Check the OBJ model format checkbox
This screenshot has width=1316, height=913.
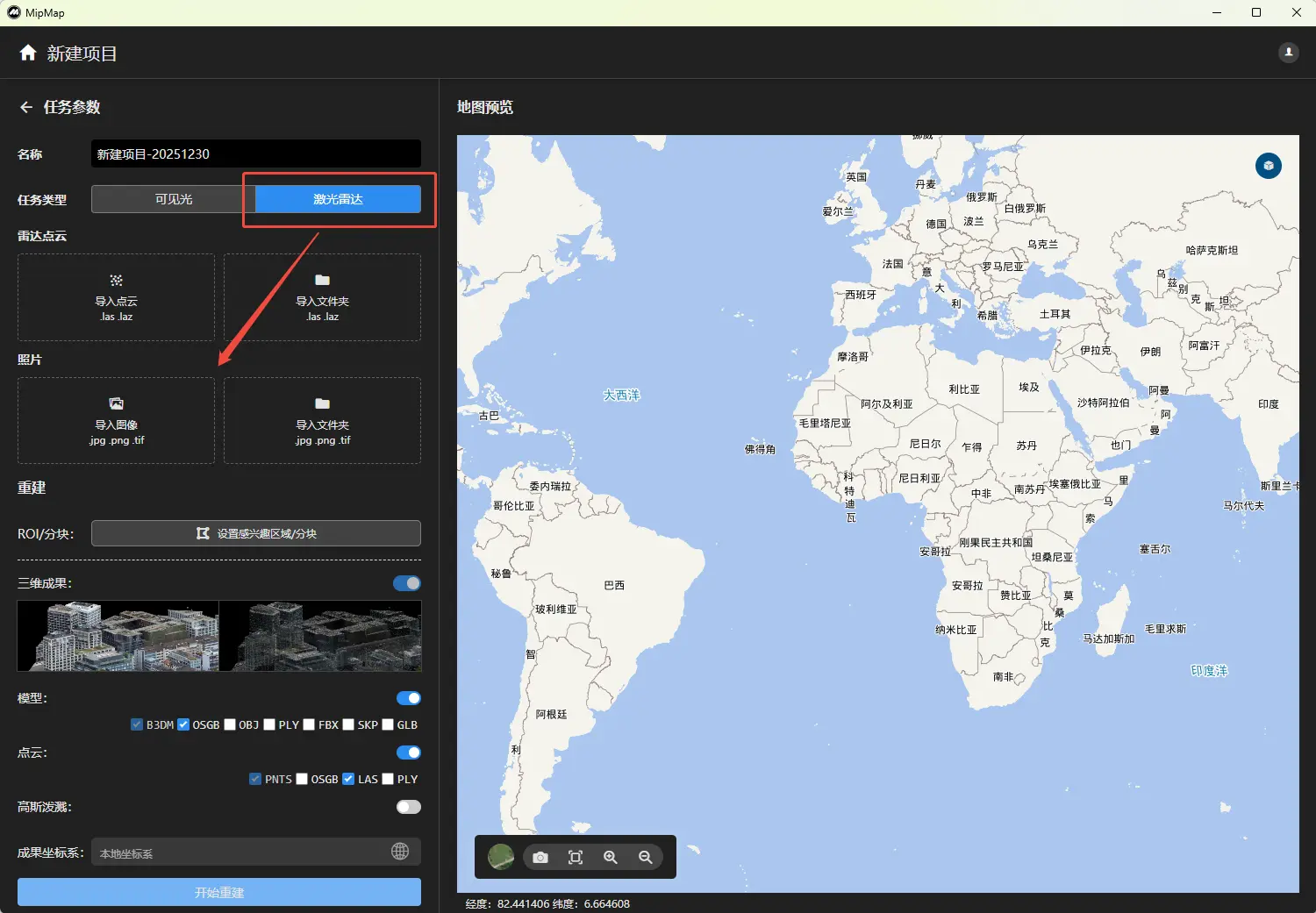pos(230,724)
